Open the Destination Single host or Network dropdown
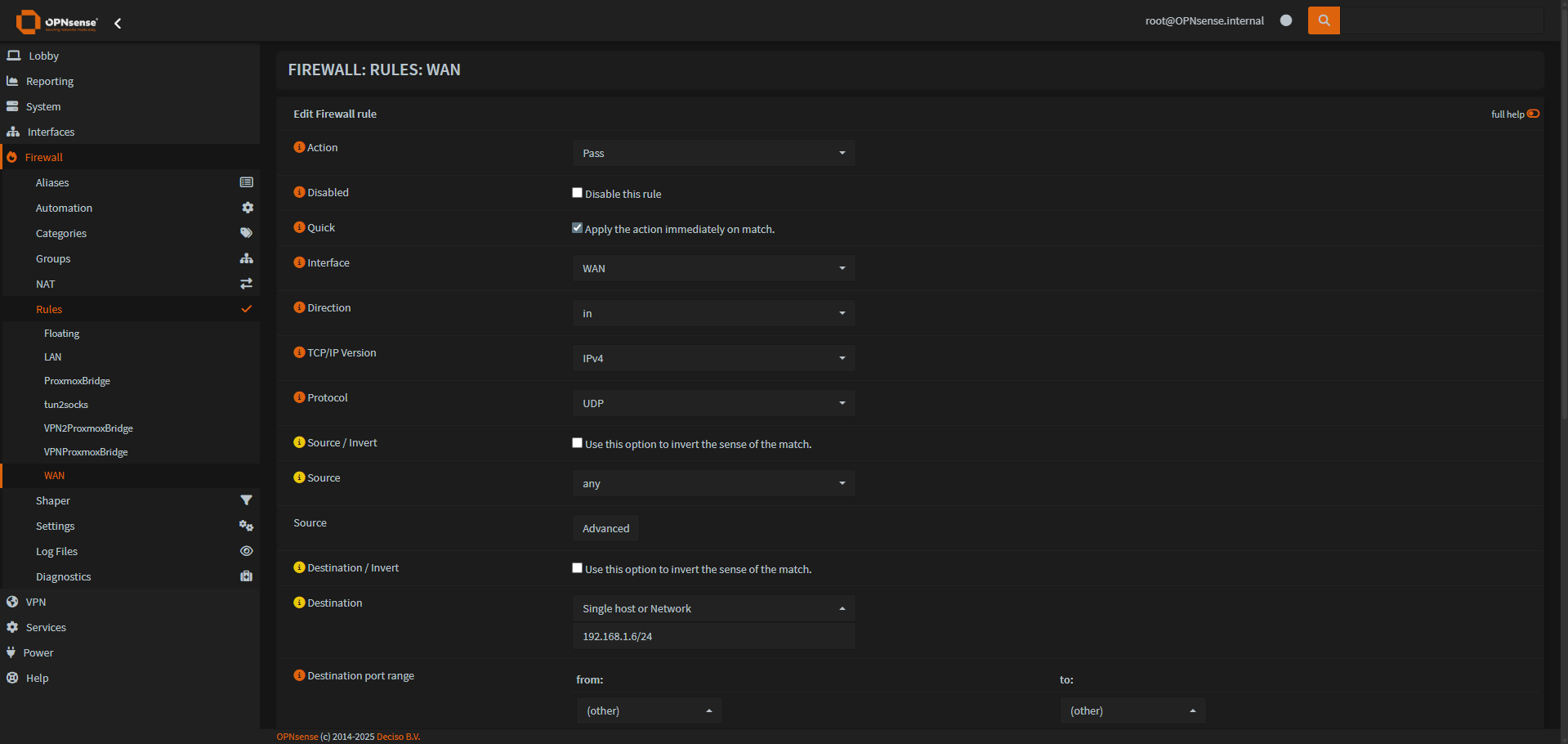Image resolution: width=1568 pixels, height=744 pixels. click(713, 608)
